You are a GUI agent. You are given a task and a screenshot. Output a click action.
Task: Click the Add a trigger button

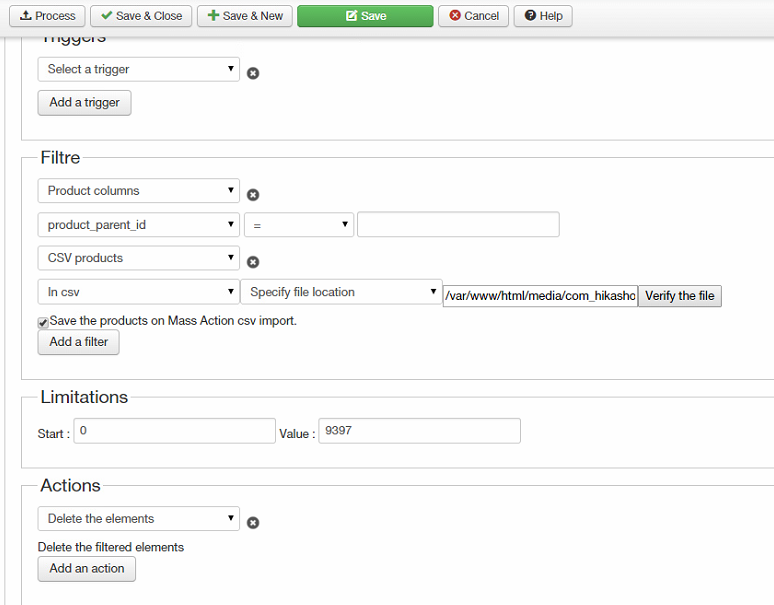click(x=84, y=102)
